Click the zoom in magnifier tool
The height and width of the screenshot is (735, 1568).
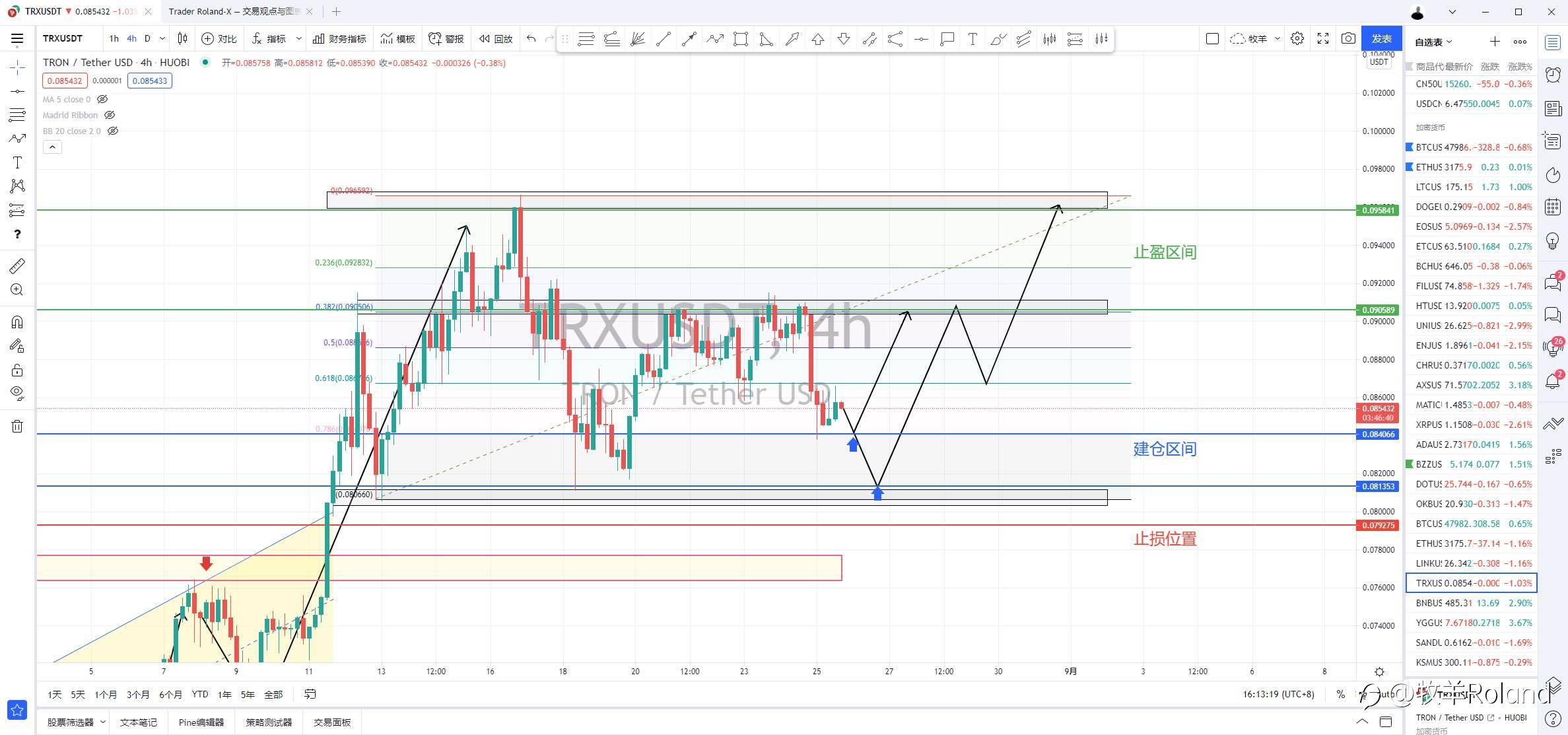click(17, 290)
